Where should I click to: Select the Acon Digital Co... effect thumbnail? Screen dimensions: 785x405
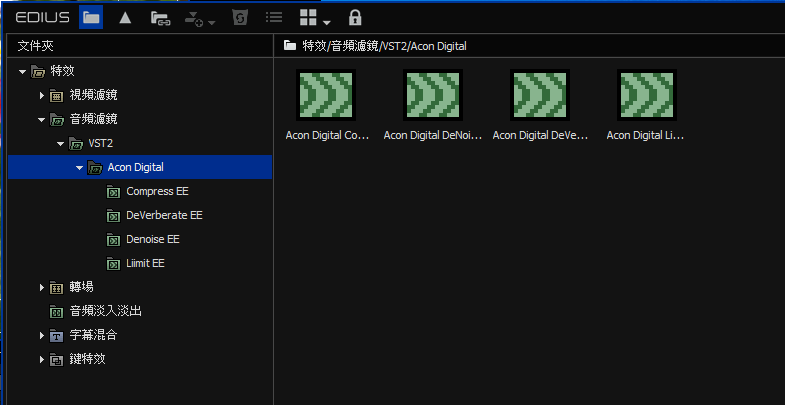tap(326, 95)
